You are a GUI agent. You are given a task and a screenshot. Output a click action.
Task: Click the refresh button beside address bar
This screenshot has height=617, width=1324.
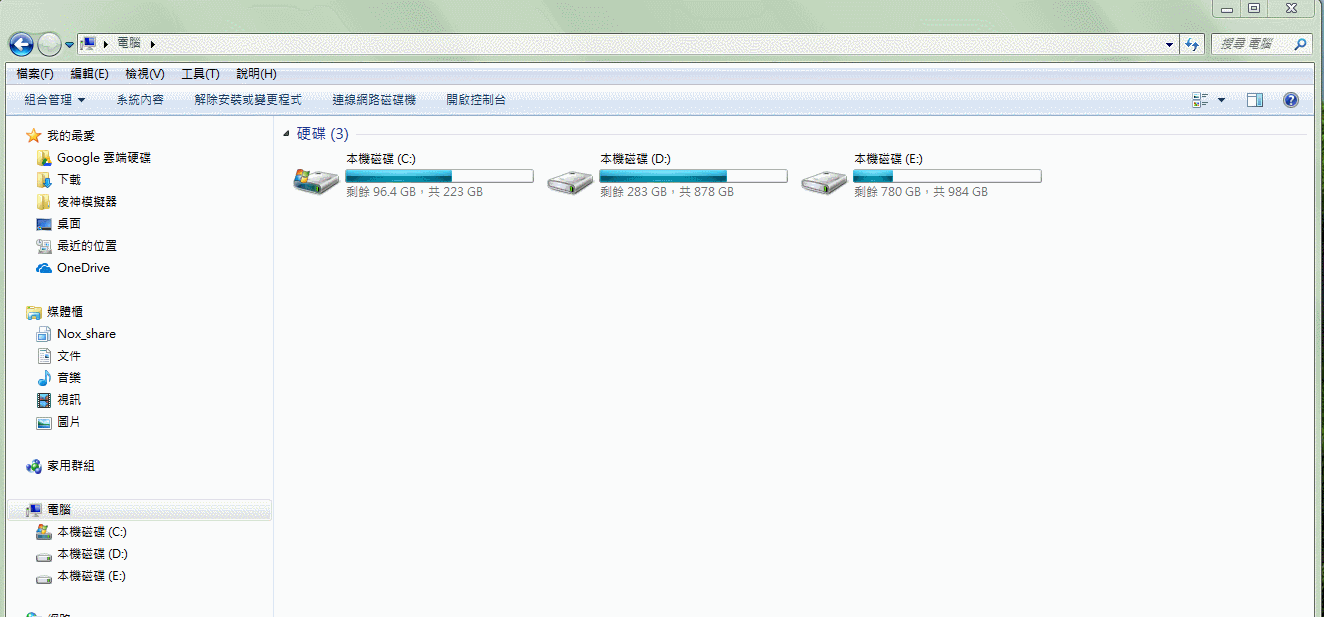(1192, 44)
